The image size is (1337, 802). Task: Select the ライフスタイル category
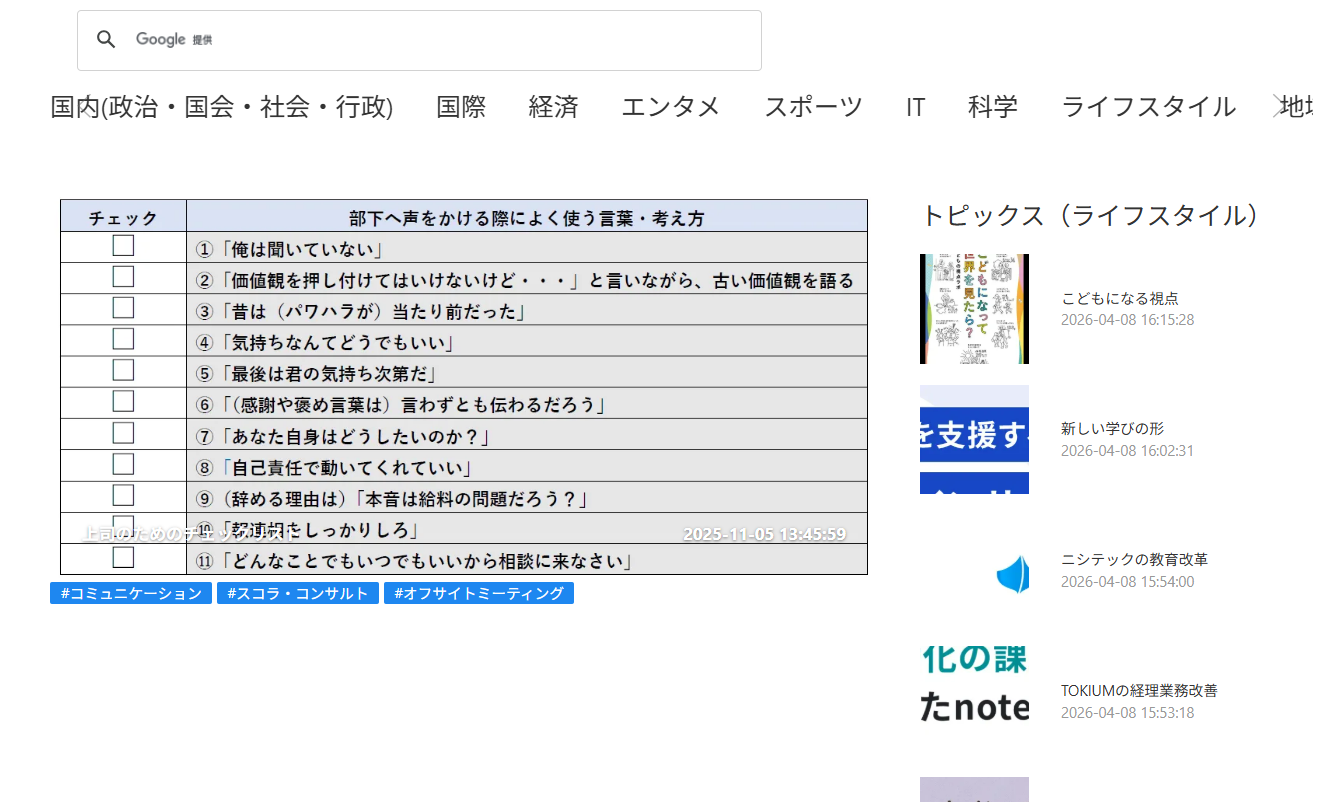click(x=1148, y=107)
